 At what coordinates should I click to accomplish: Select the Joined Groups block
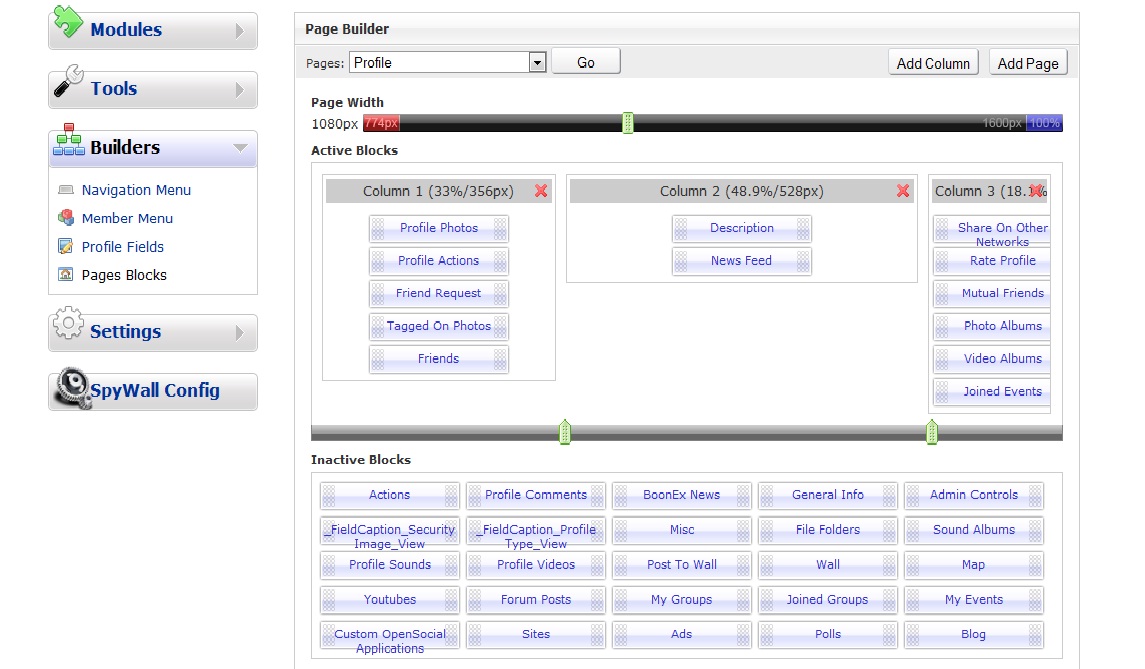tap(827, 600)
